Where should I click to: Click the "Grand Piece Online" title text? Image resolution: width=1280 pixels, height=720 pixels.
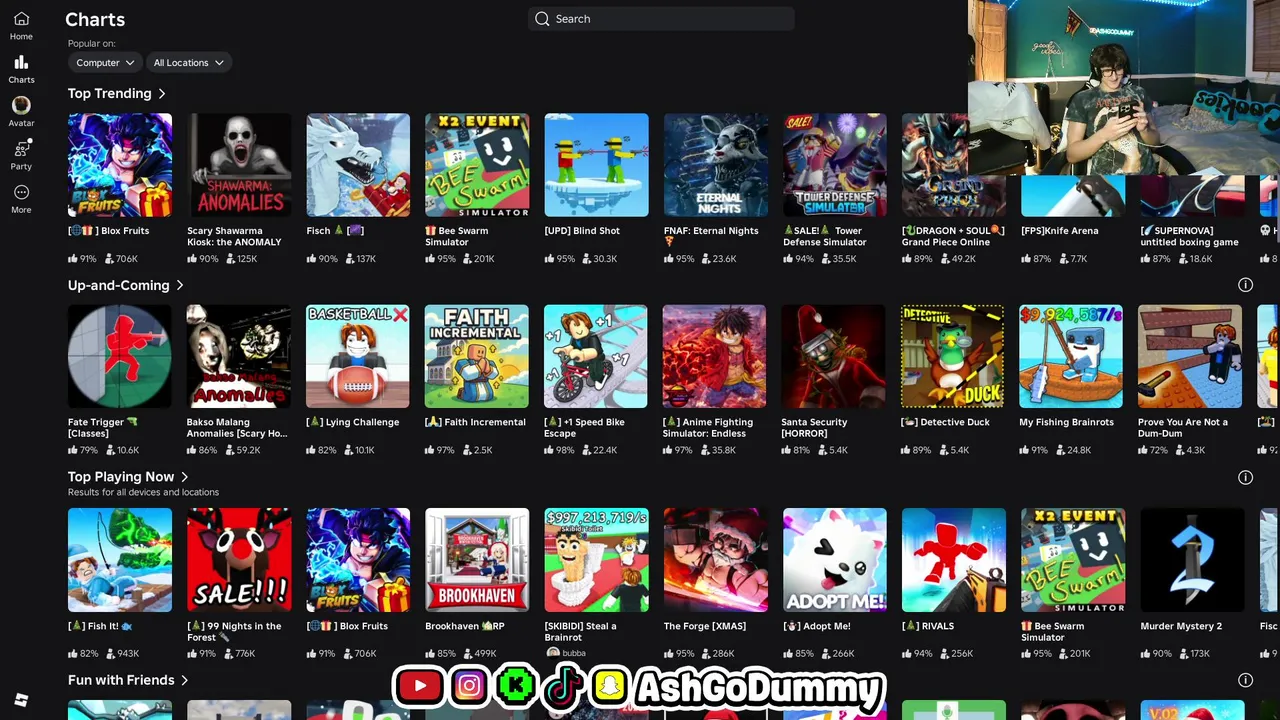pos(945,242)
